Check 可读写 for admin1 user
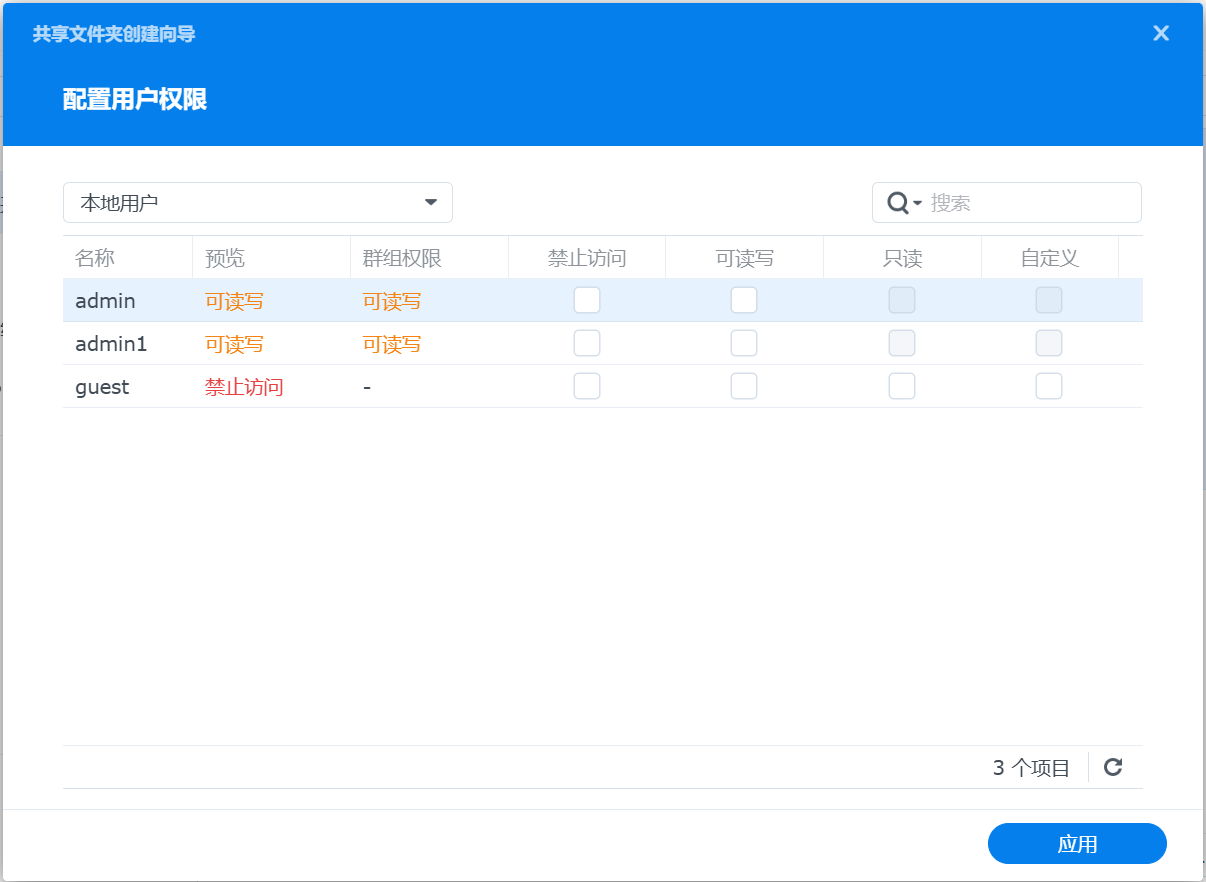Screen dimensions: 1206x882 (x=744, y=342)
